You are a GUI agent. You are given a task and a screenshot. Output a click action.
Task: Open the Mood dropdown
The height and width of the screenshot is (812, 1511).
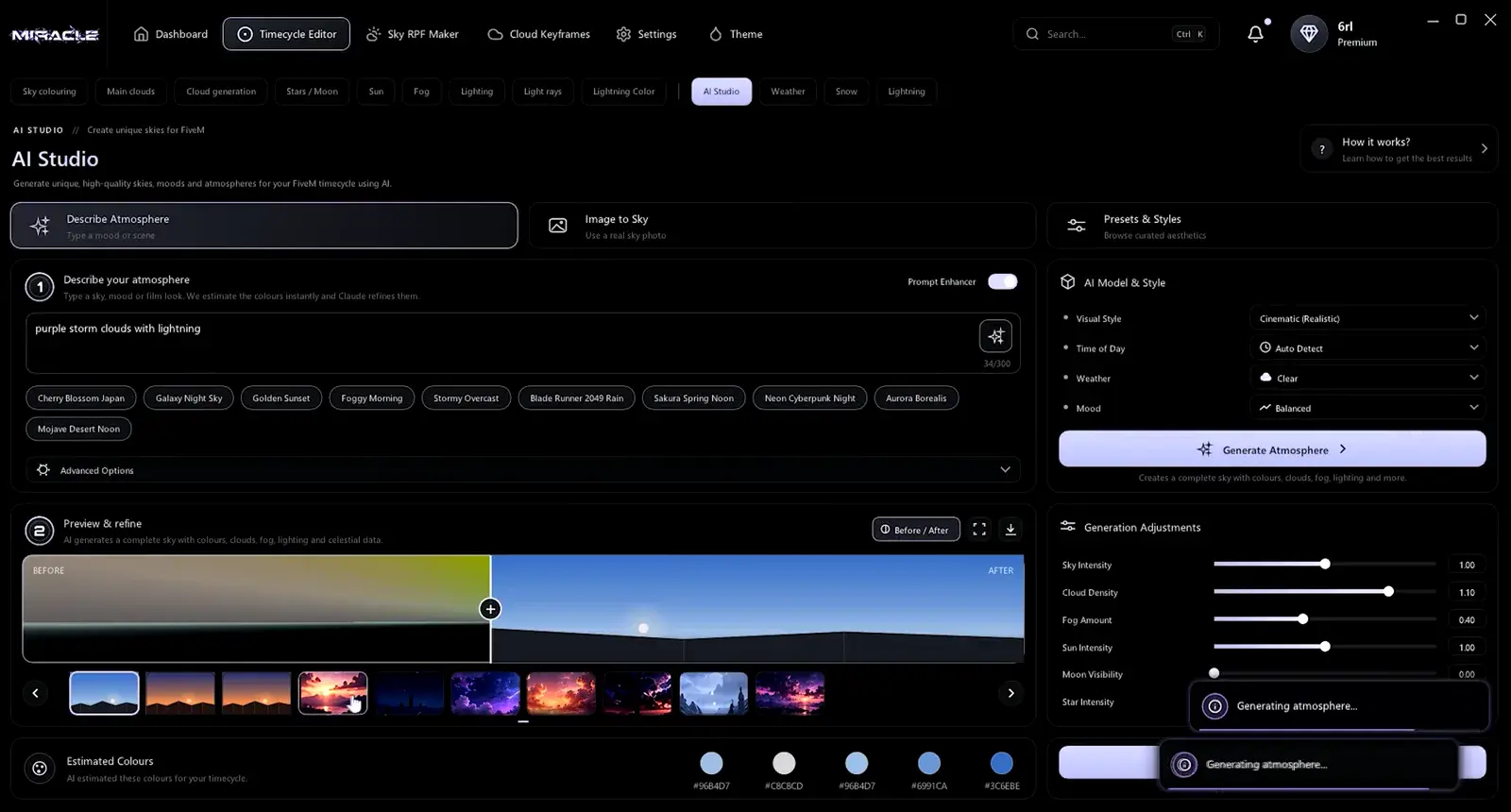[x=1367, y=408]
